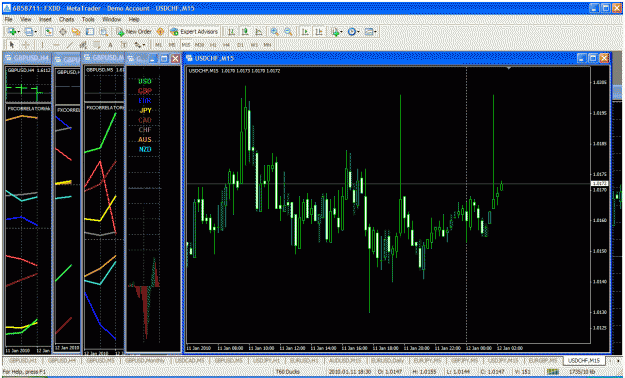This screenshot has height=378, width=625.
Task: Select the Arrows objects tool
Action: pos(138,45)
